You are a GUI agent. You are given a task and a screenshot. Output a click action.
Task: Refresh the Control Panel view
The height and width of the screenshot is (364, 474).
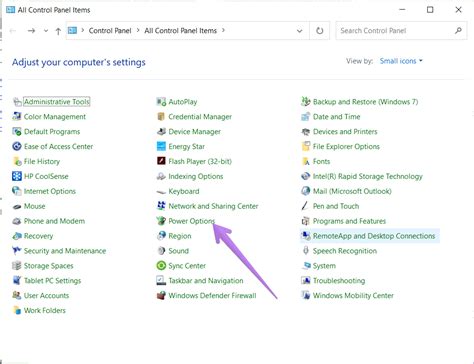point(319,31)
